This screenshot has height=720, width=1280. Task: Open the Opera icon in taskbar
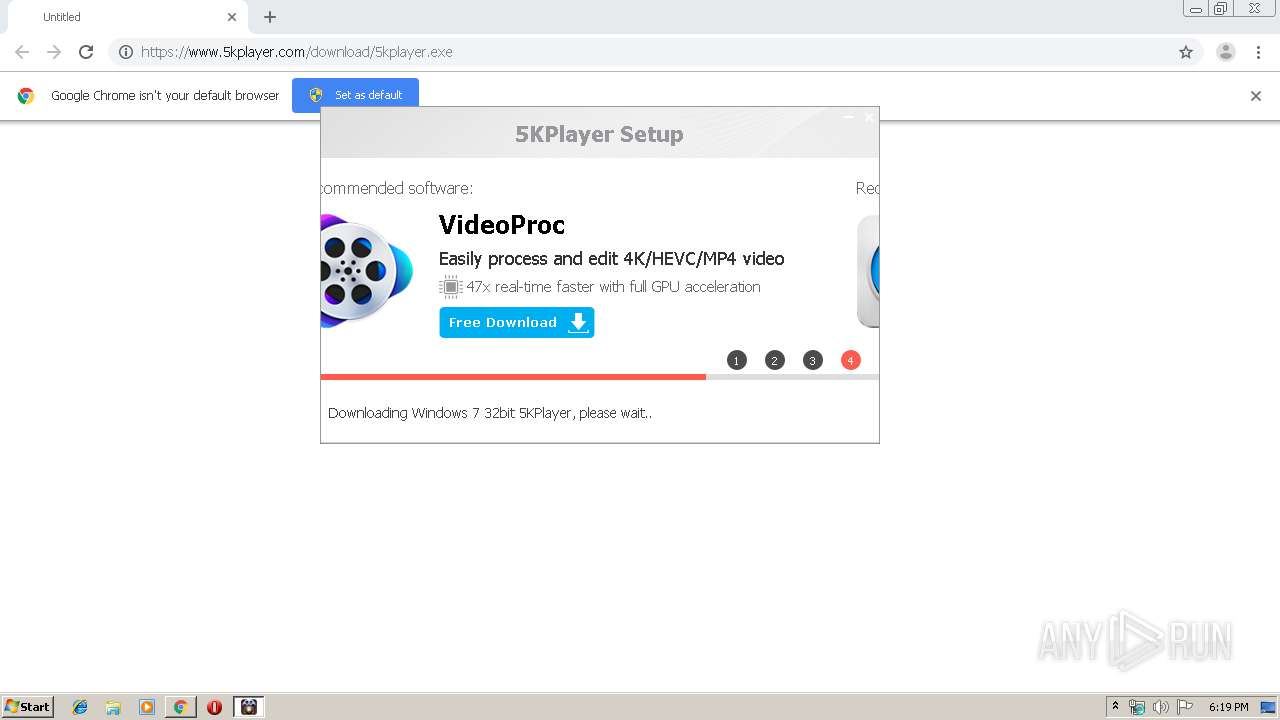(x=214, y=707)
